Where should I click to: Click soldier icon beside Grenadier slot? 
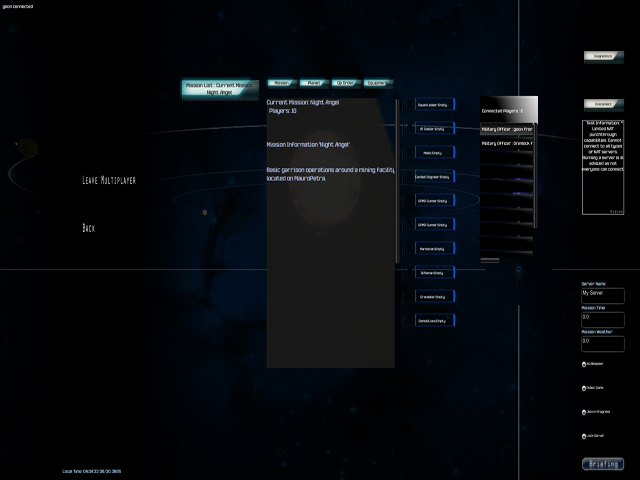(x=409, y=297)
